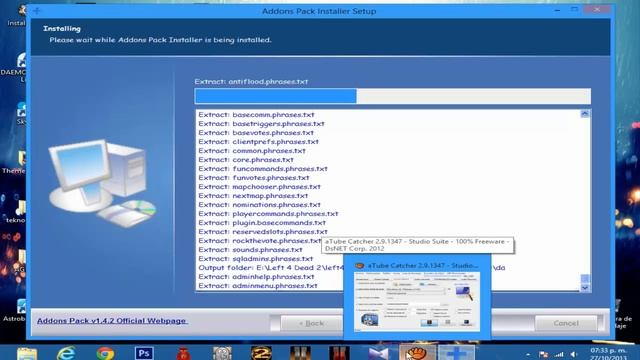Click the blue plus installer taskbar icon

456,353
